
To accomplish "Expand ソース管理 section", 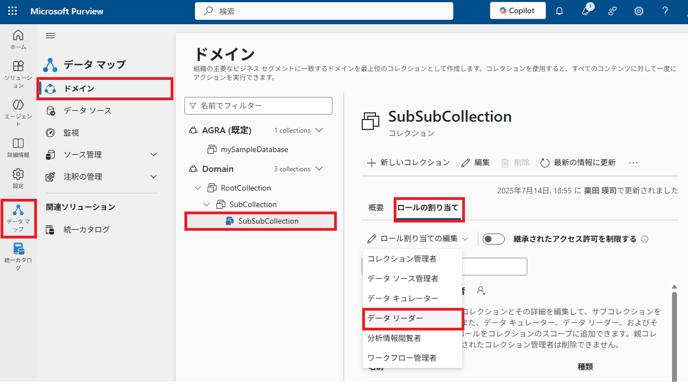I will pyautogui.click(x=153, y=155).
